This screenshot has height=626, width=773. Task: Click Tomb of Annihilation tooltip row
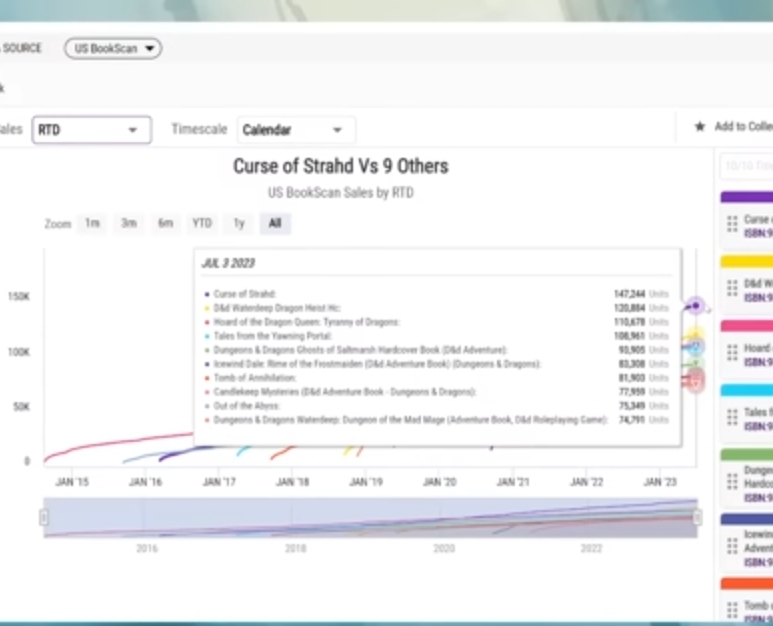[x=437, y=378]
